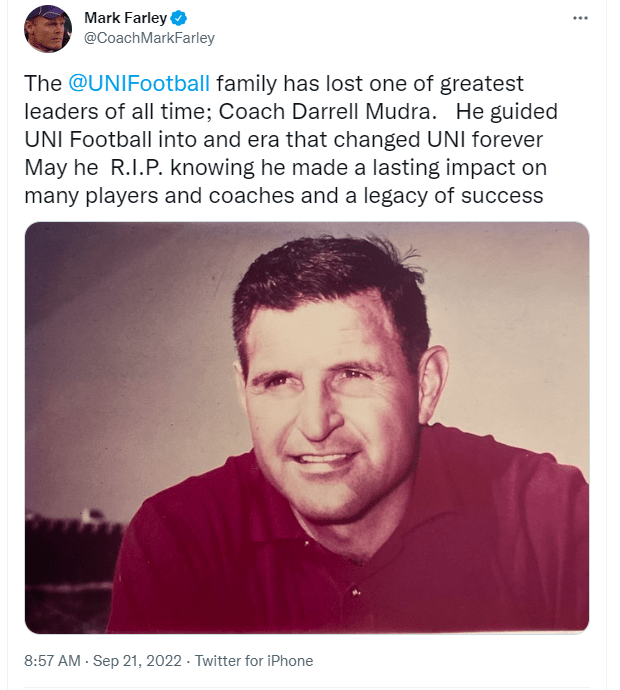Open the @UNIFootball mention link

coord(138,83)
